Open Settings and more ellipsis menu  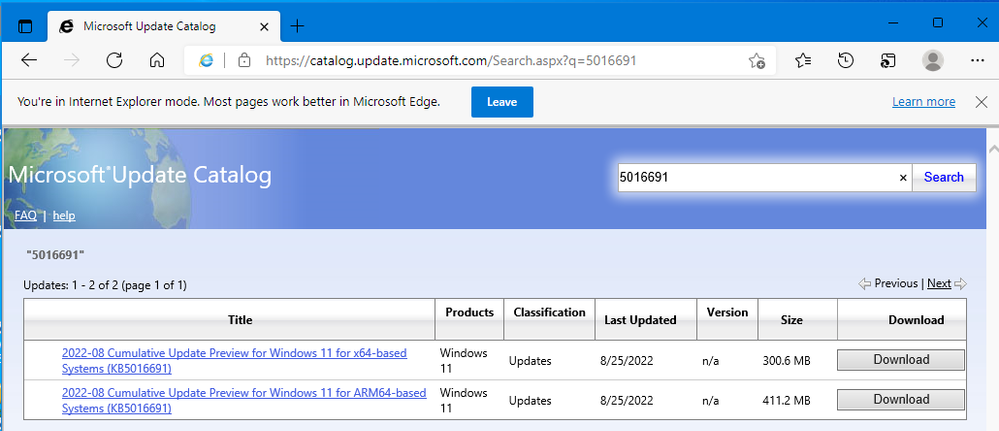977,61
